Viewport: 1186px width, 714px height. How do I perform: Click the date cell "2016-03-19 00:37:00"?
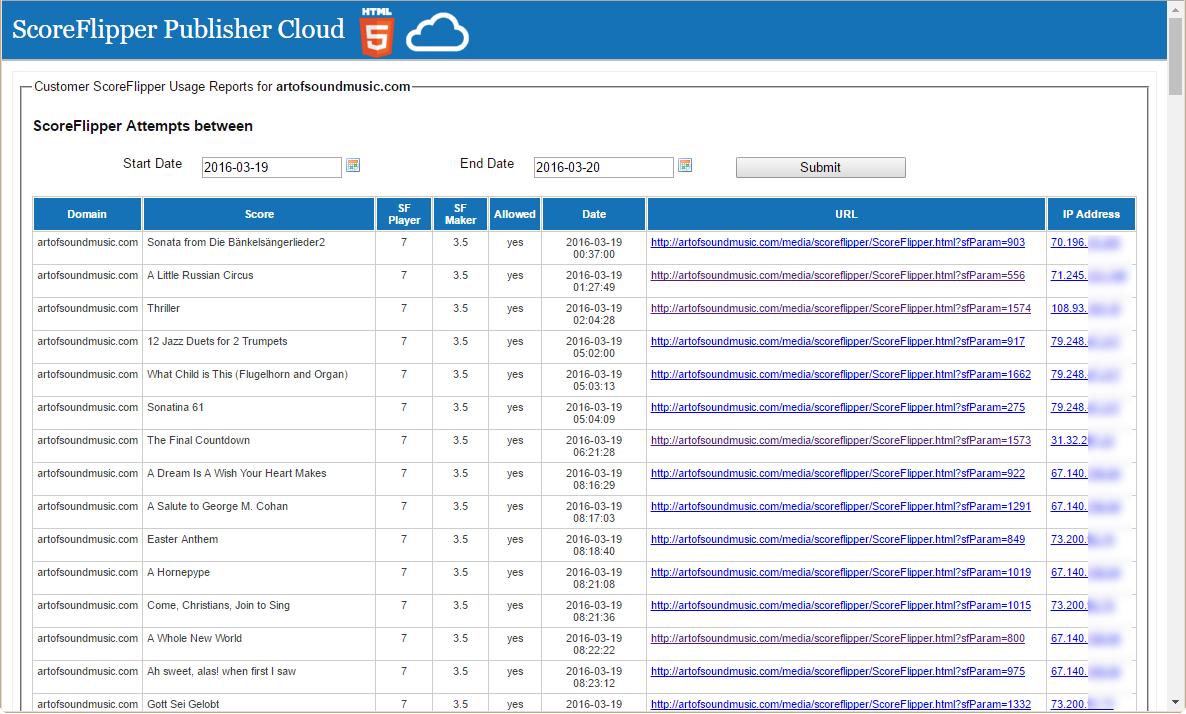click(594, 249)
